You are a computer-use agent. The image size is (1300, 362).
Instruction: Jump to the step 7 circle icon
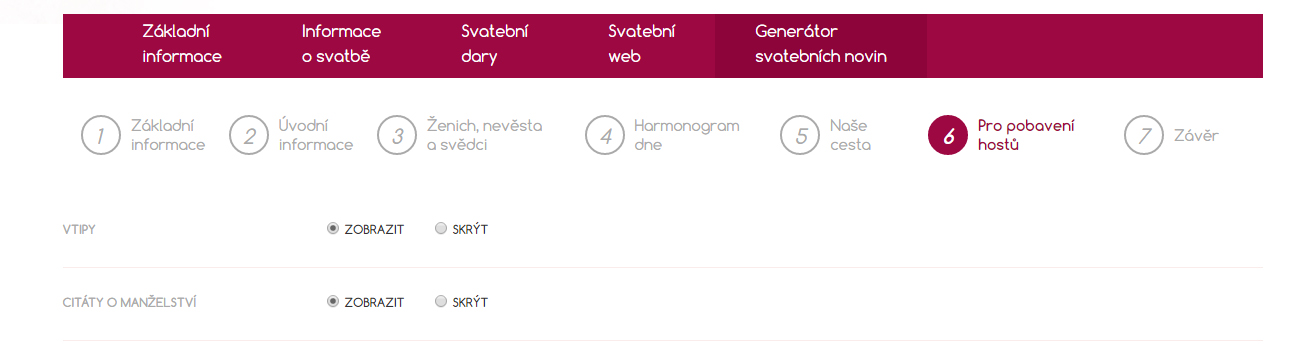click(x=1144, y=136)
